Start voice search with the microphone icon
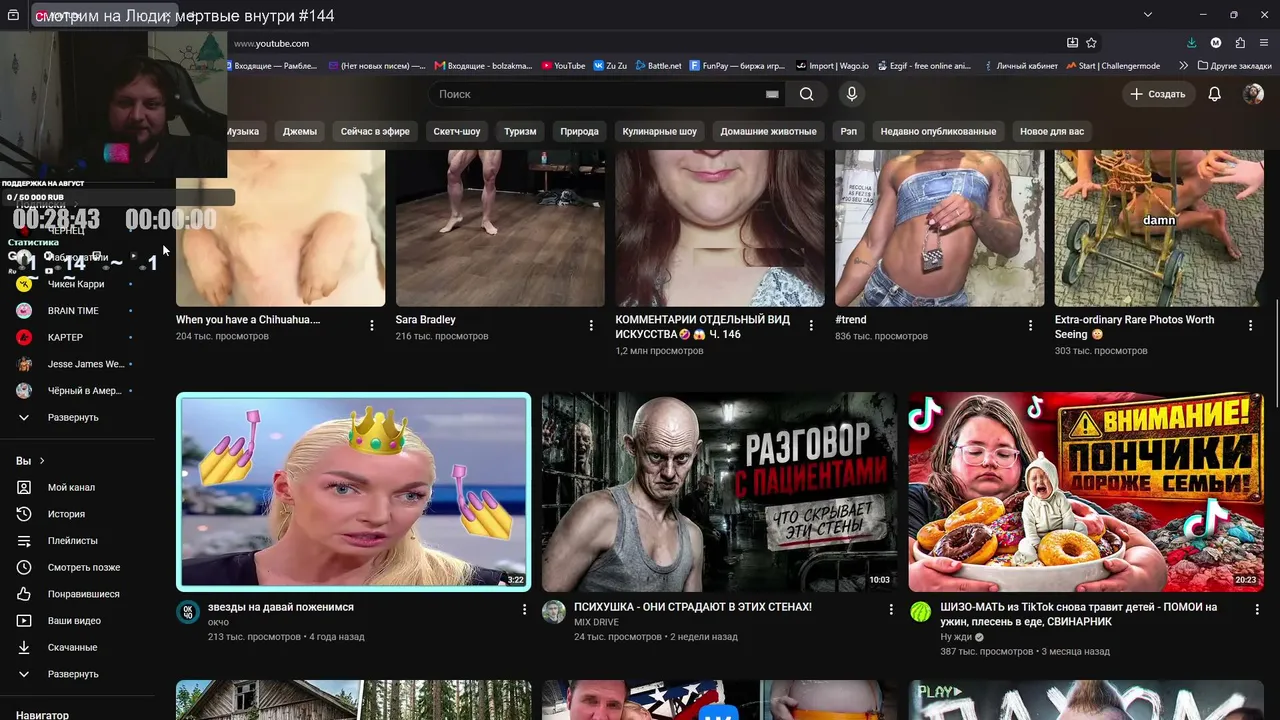This screenshot has width=1280, height=720. (x=852, y=94)
